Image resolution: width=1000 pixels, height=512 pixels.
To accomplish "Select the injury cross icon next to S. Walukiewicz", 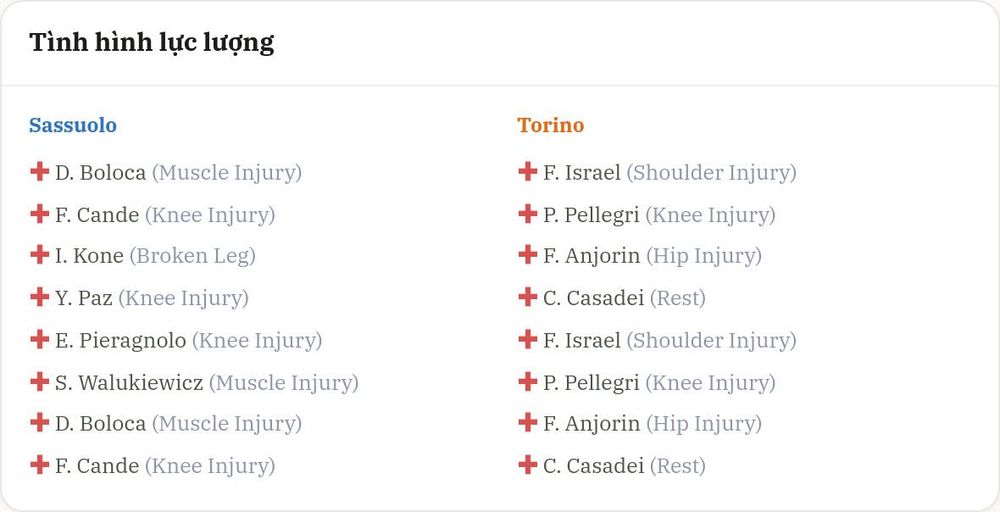I will (x=40, y=382).
